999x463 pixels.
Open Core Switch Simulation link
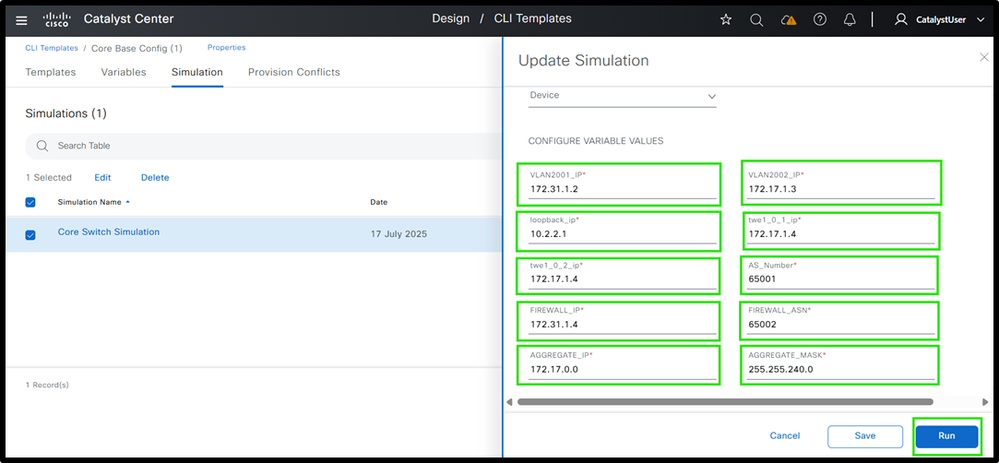click(108, 232)
